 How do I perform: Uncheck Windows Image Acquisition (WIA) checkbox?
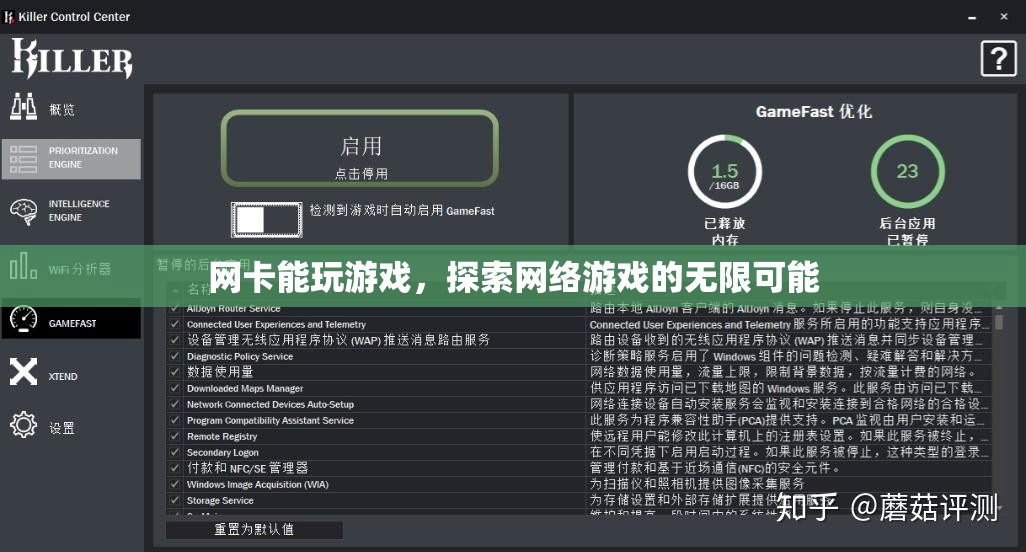click(175, 484)
